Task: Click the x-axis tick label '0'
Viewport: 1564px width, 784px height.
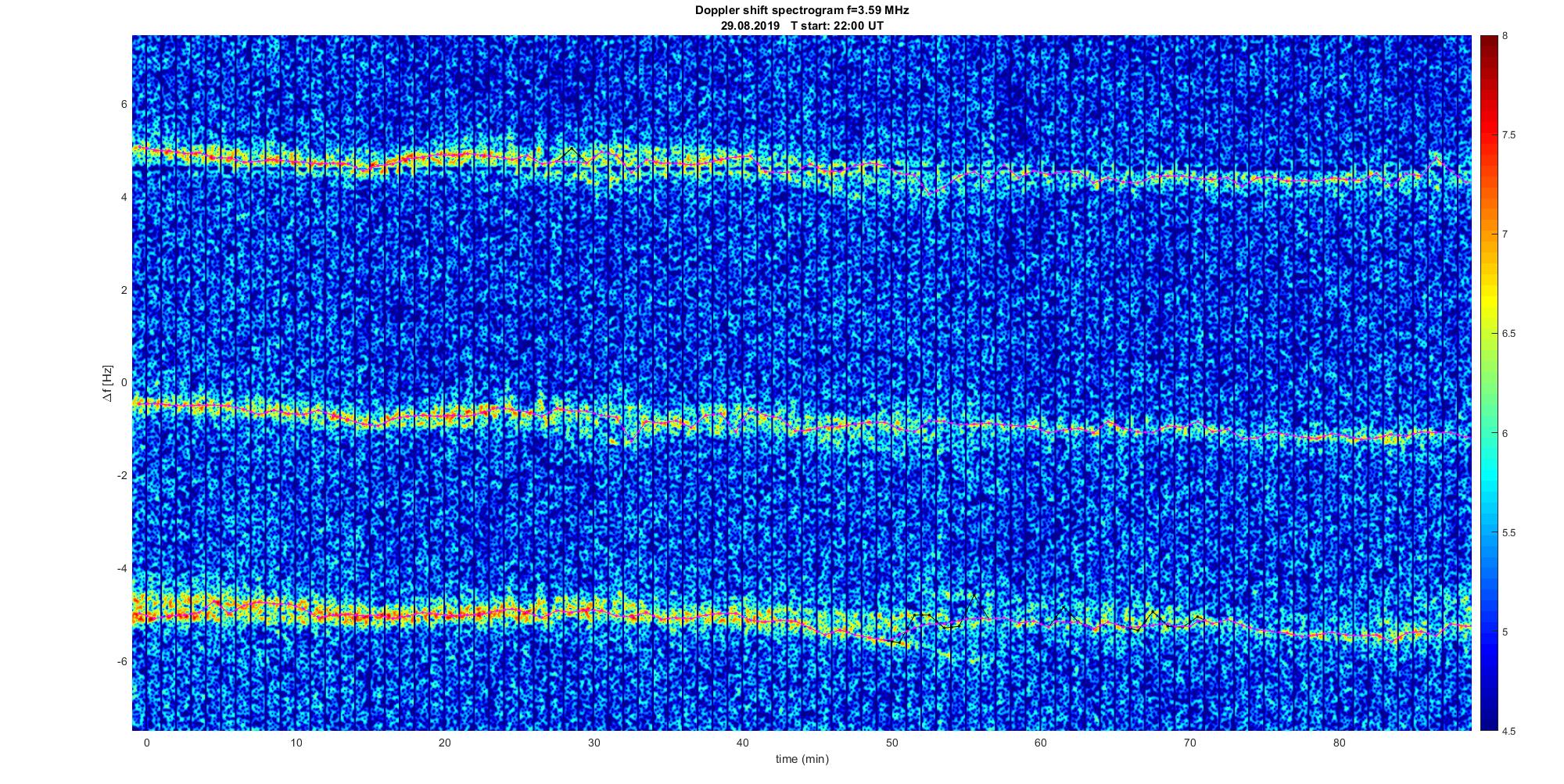Action: click(x=146, y=743)
